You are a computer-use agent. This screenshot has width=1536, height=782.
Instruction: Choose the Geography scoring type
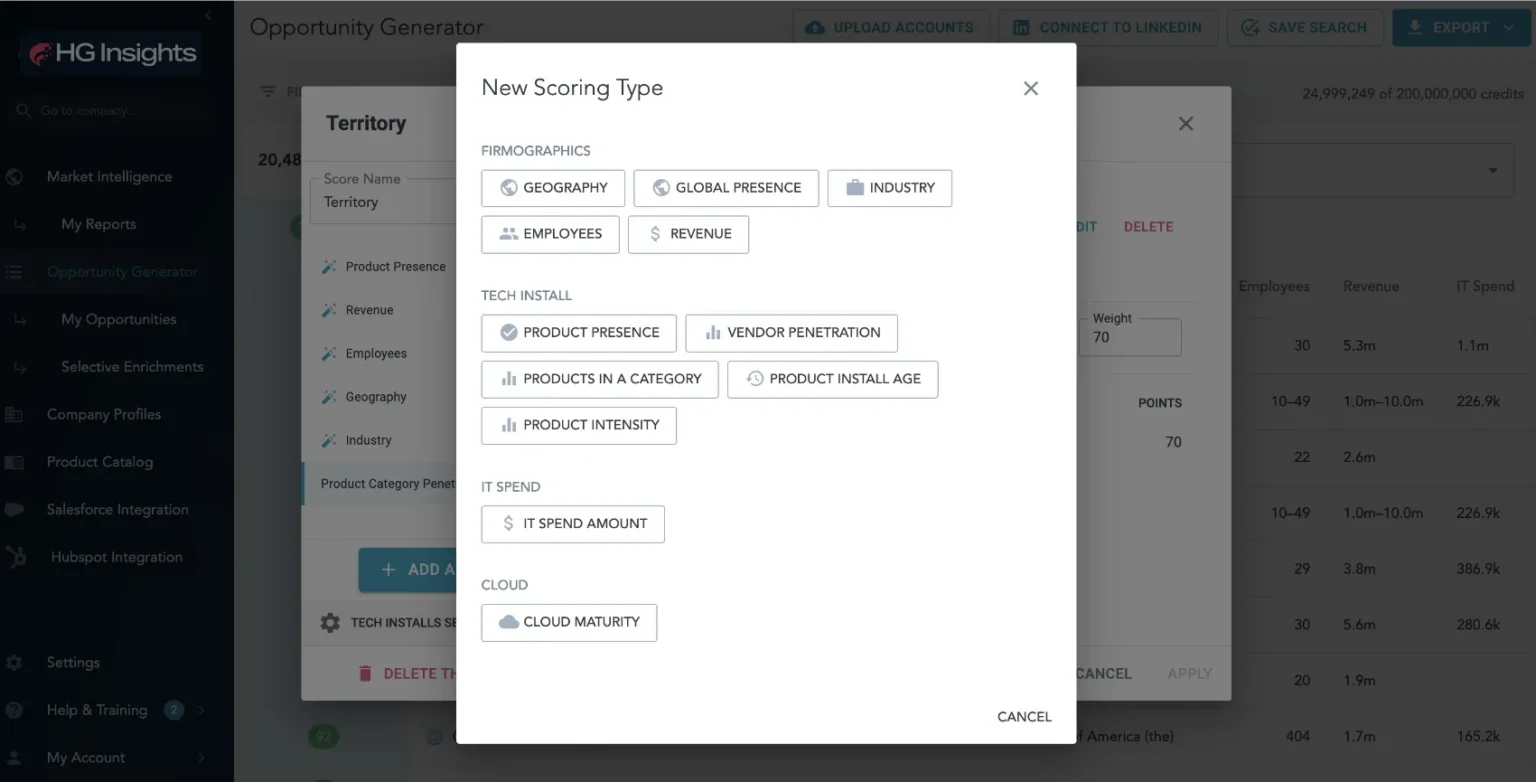coord(553,188)
